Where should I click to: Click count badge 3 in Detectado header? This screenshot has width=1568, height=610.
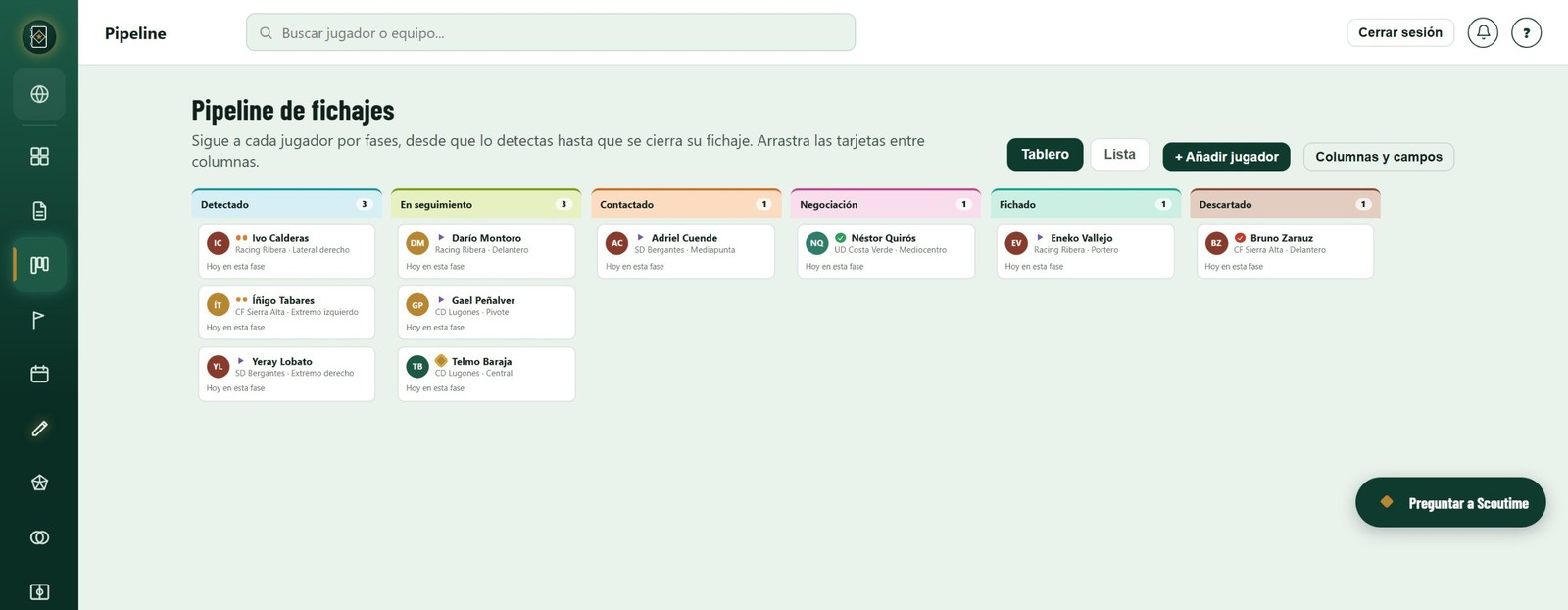point(365,204)
